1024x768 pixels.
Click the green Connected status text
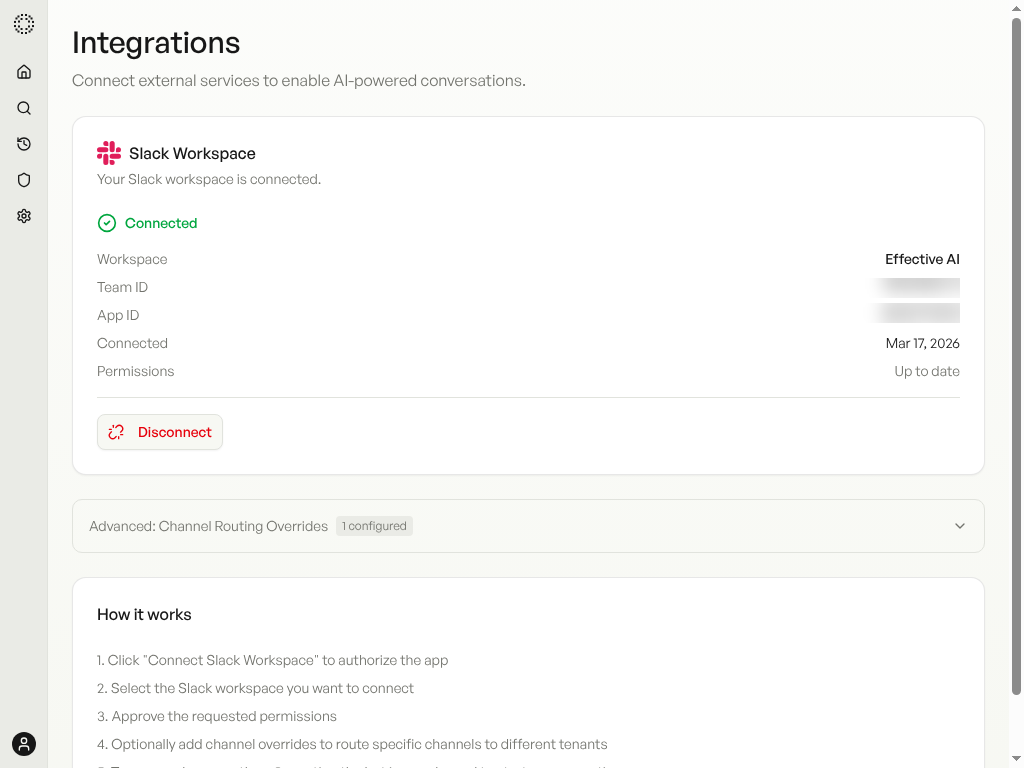pos(161,223)
